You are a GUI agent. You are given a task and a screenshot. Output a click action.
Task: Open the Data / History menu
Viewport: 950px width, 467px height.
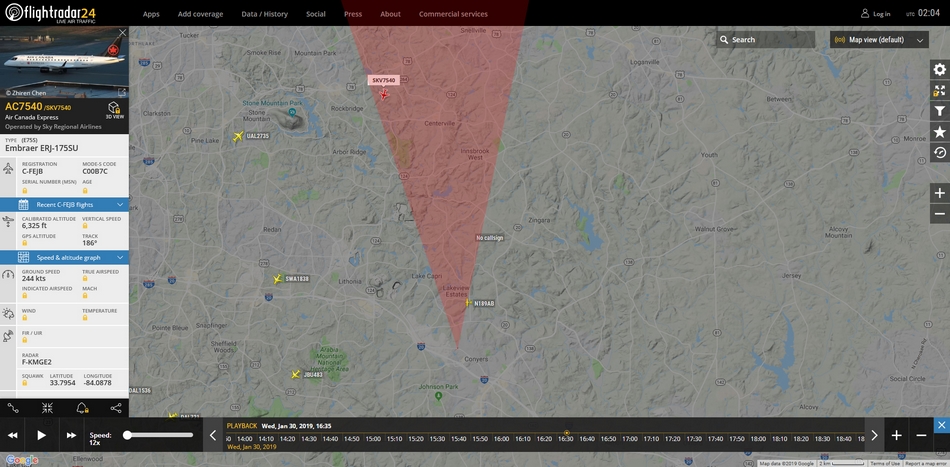265,14
